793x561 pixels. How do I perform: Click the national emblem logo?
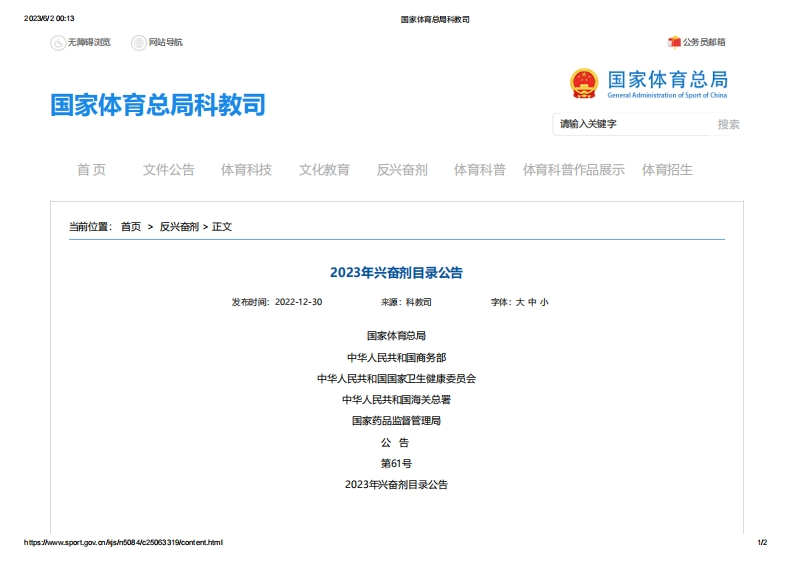584,83
